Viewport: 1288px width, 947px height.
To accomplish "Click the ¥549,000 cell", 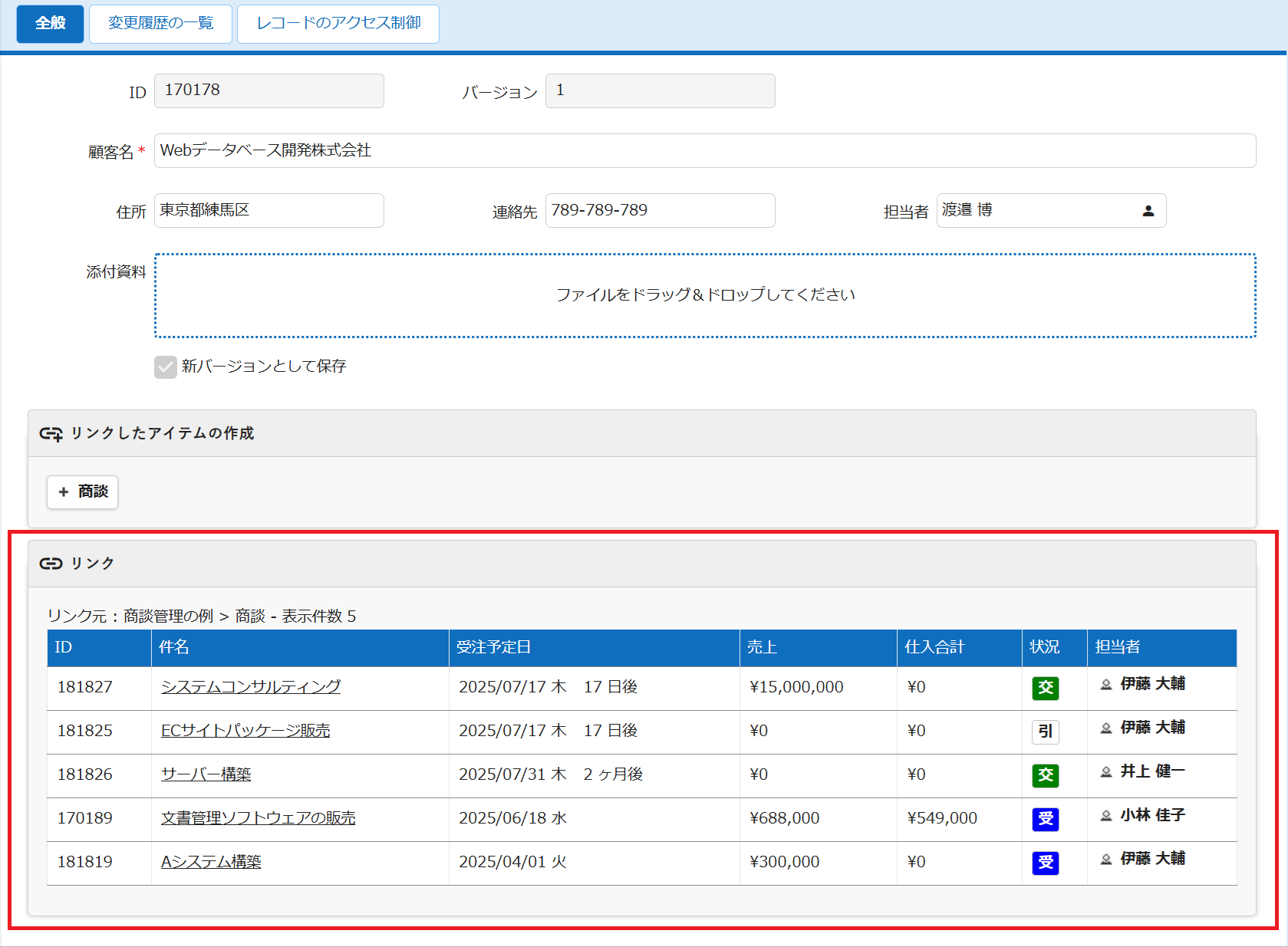I will tap(959, 819).
